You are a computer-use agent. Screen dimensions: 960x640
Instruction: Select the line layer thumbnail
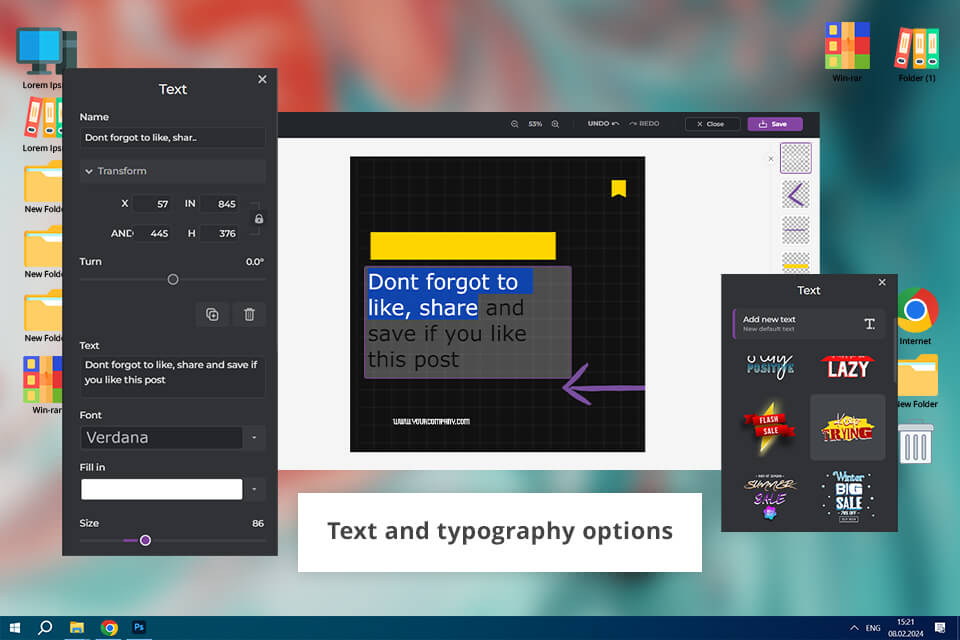click(x=796, y=230)
